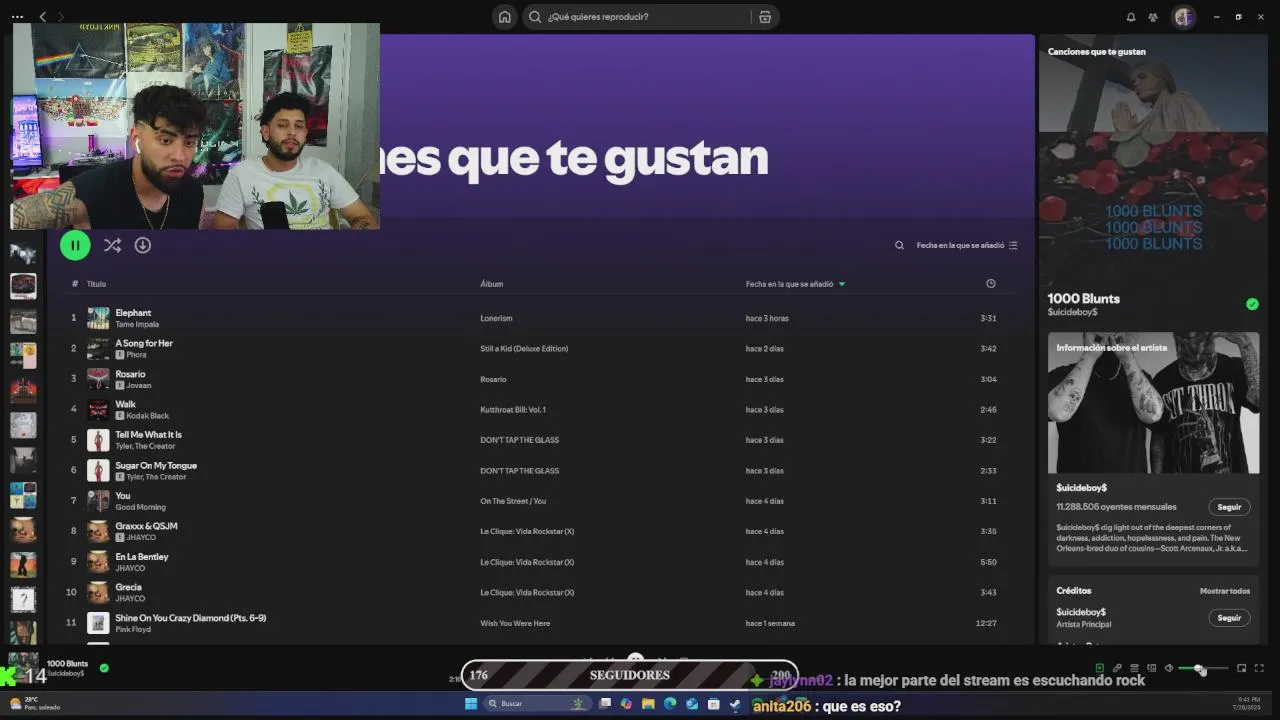Click 'Mostrar todos' in Créditos
Image resolution: width=1280 pixels, height=720 pixels.
pos(1225,591)
